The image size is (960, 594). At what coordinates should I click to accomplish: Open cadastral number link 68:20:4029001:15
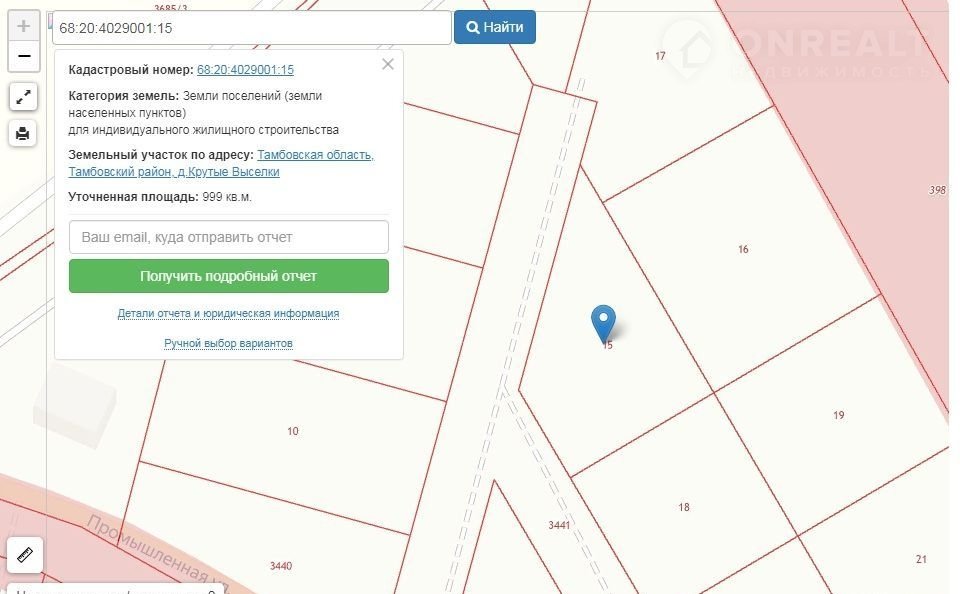(x=245, y=70)
